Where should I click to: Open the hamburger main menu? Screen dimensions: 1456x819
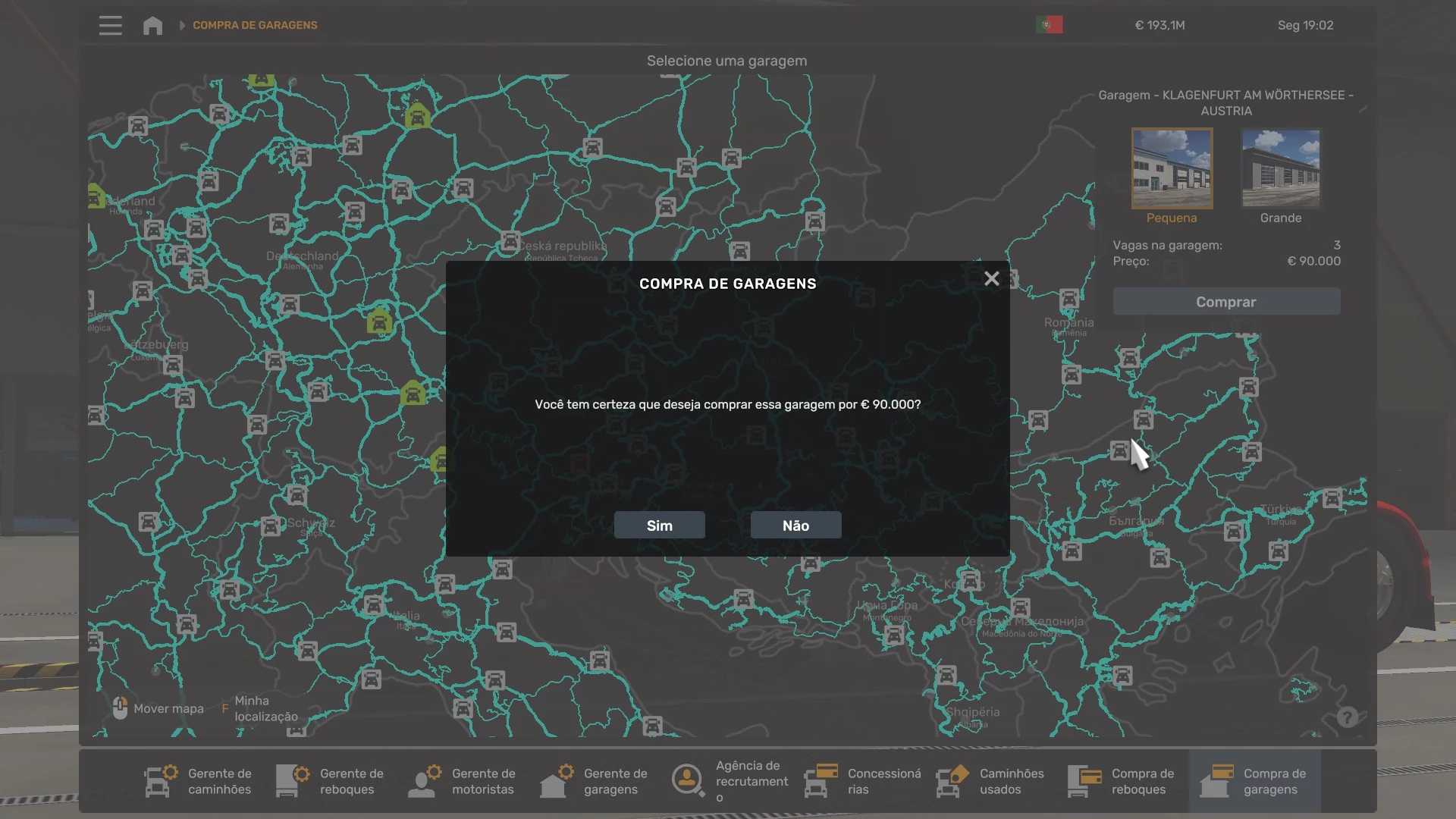(x=110, y=25)
